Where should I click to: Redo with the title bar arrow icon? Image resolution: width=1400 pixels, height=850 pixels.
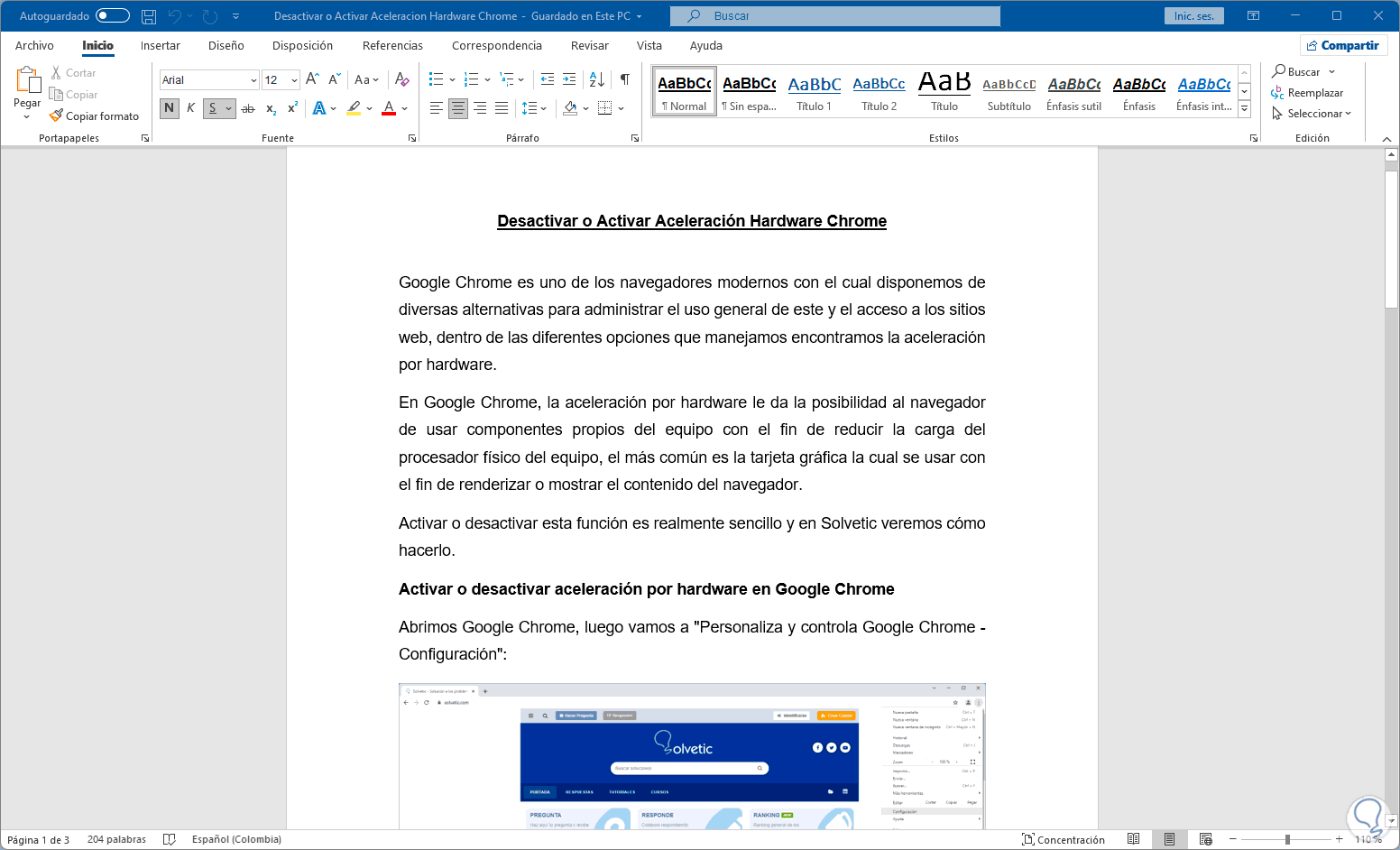coord(210,16)
